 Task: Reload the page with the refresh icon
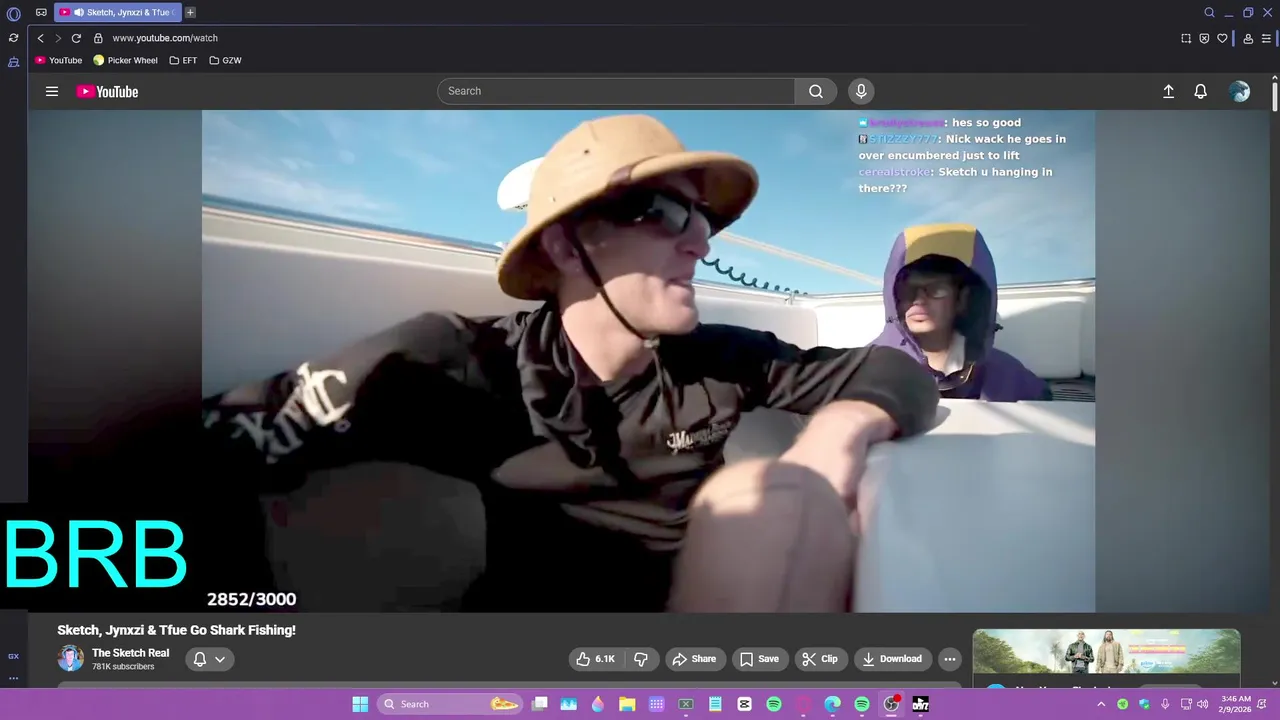pos(76,38)
